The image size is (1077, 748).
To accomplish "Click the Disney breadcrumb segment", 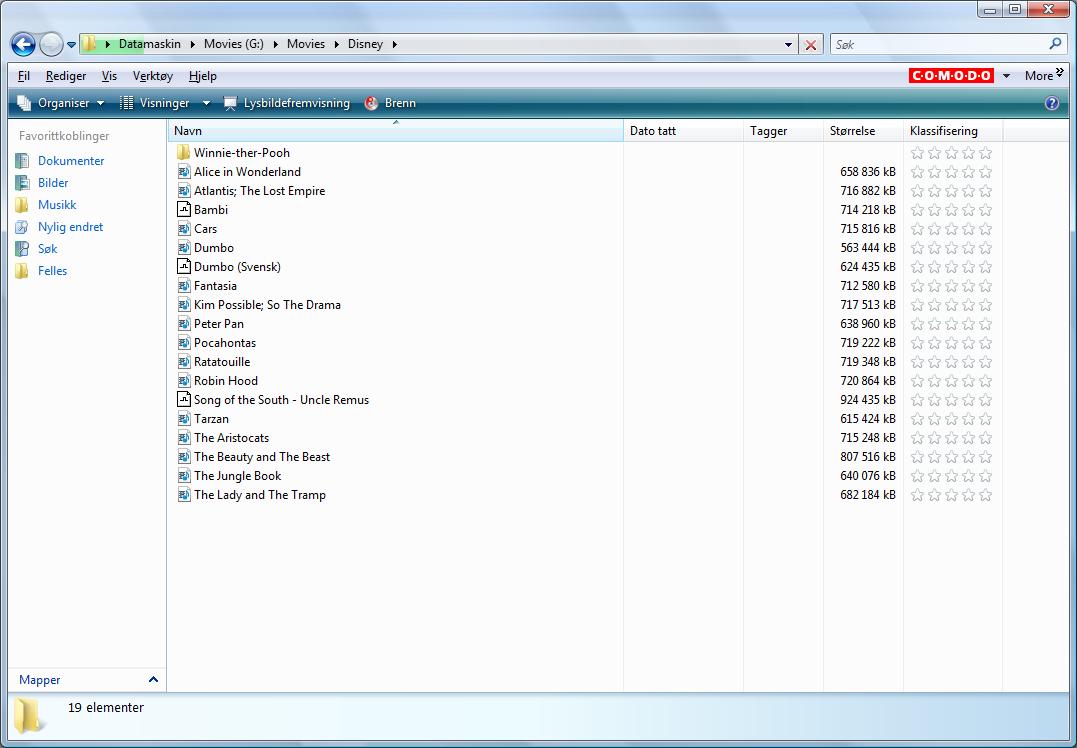I will tap(365, 44).
